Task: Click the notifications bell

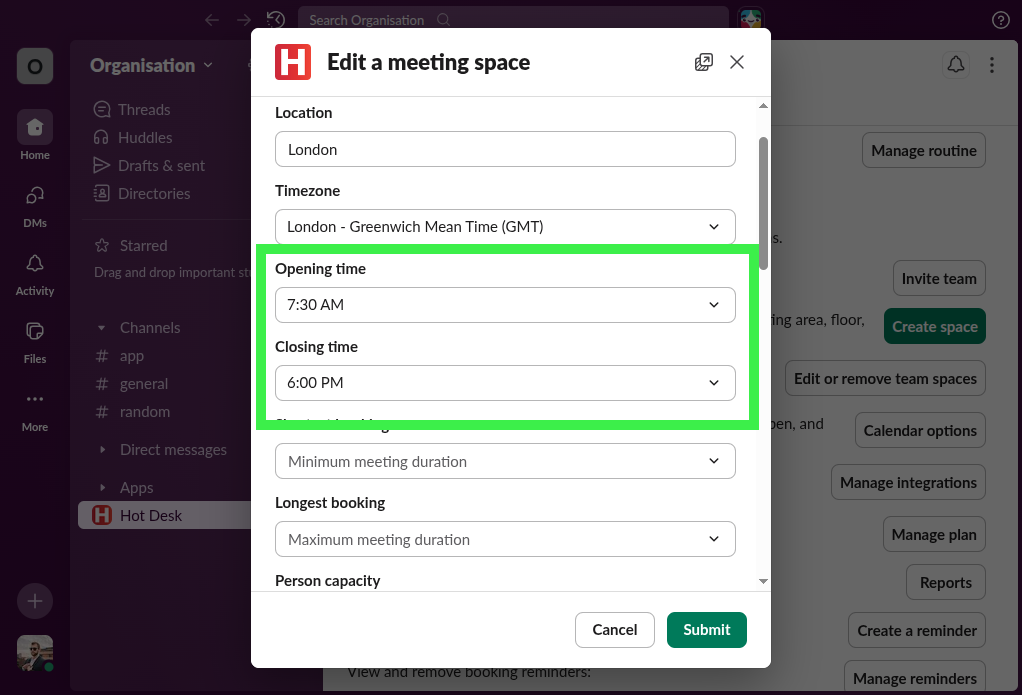Action: (955, 64)
